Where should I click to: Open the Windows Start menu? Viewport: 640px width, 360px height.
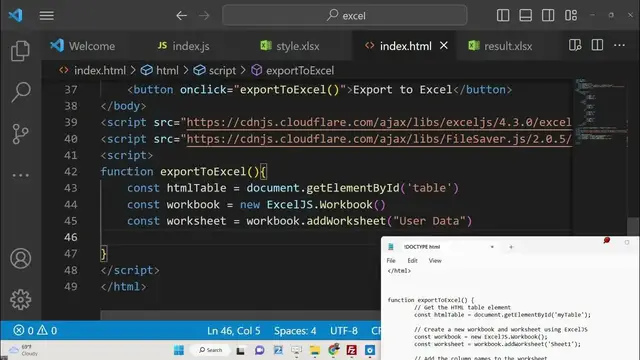(x=179, y=350)
